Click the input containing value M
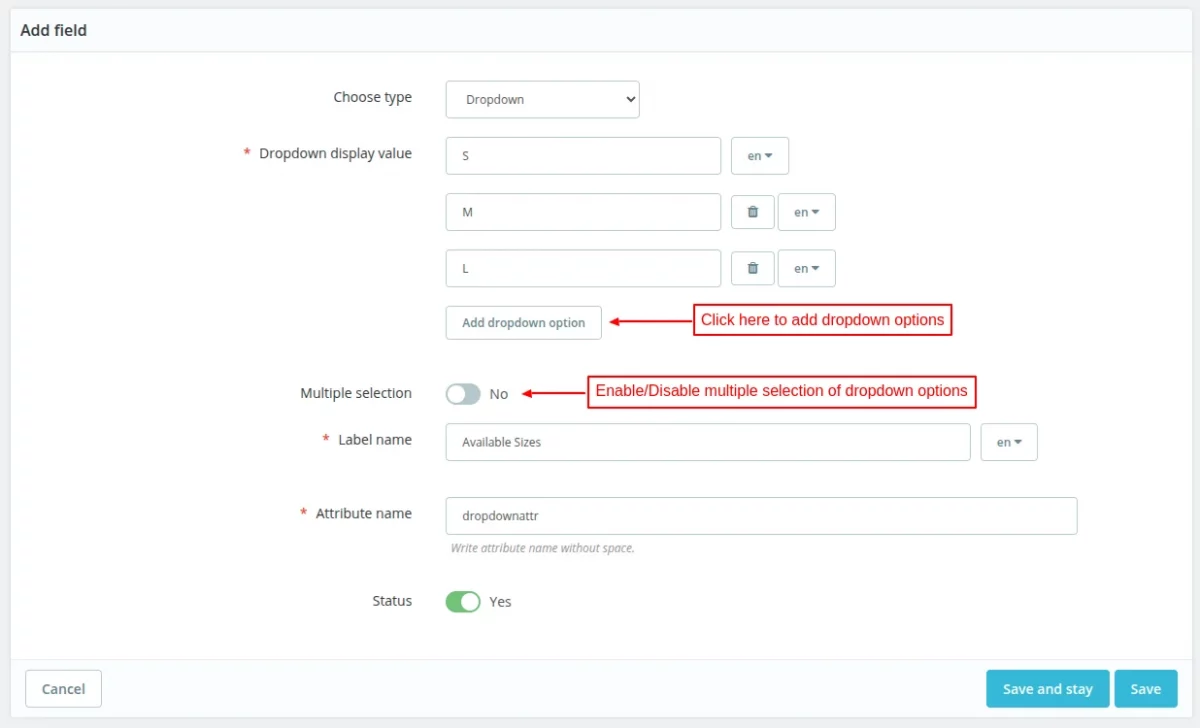This screenshot has width=1200, height=728. pyautogui.click(x=583, y=212)
